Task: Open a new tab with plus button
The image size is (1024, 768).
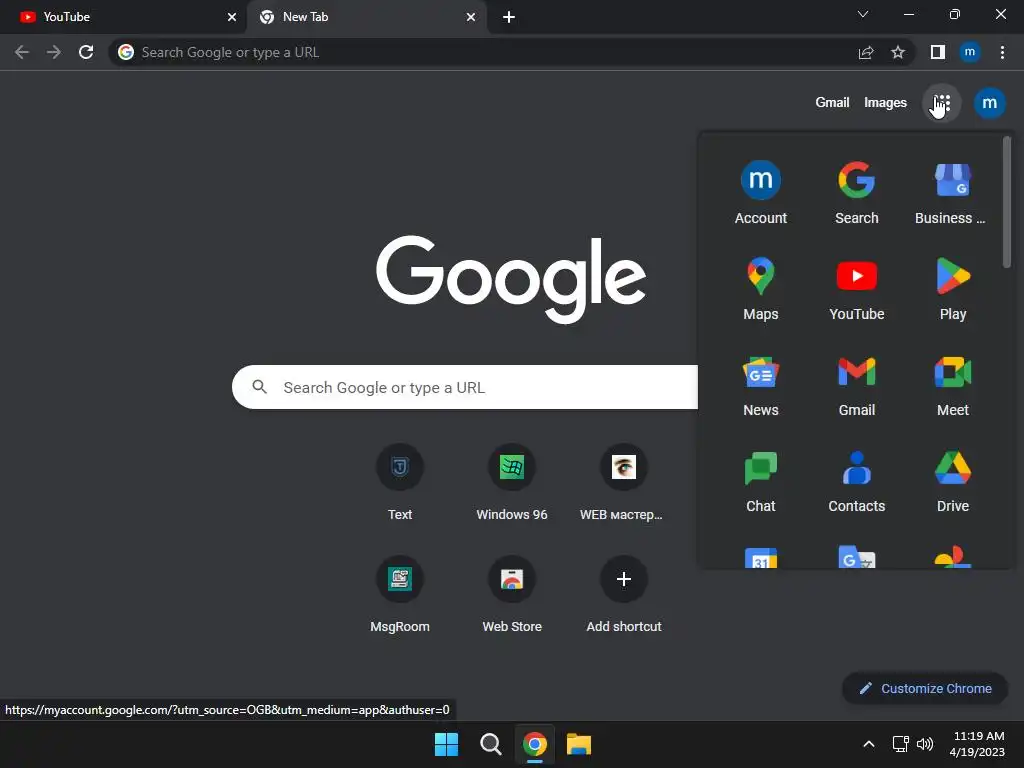Action: click(x=509, y=17)
